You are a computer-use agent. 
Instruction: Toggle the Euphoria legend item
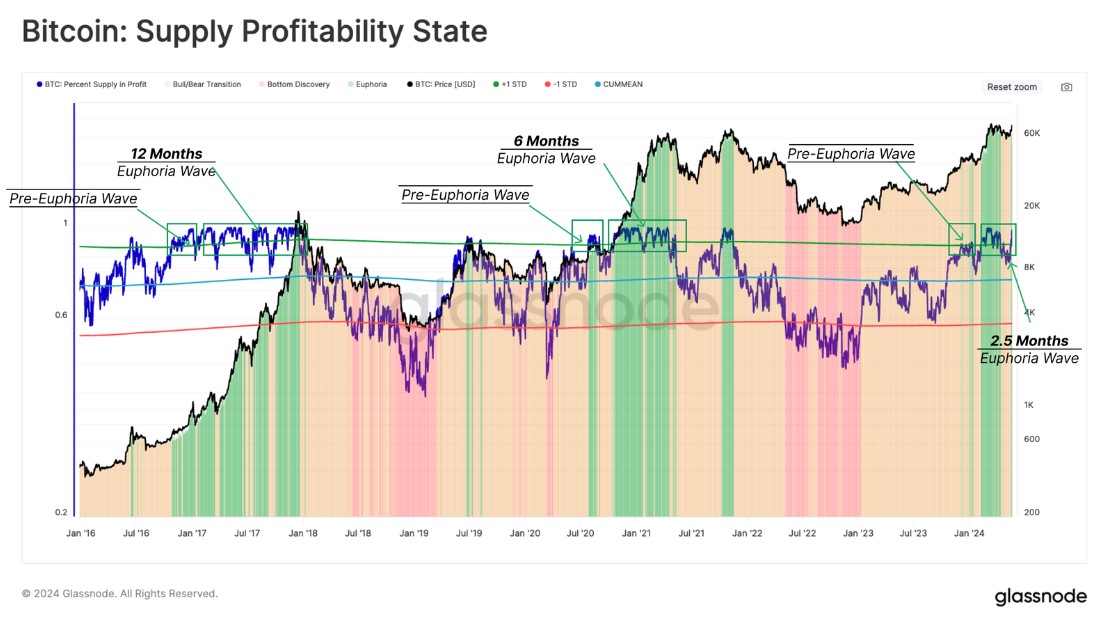tap(370, 85)
